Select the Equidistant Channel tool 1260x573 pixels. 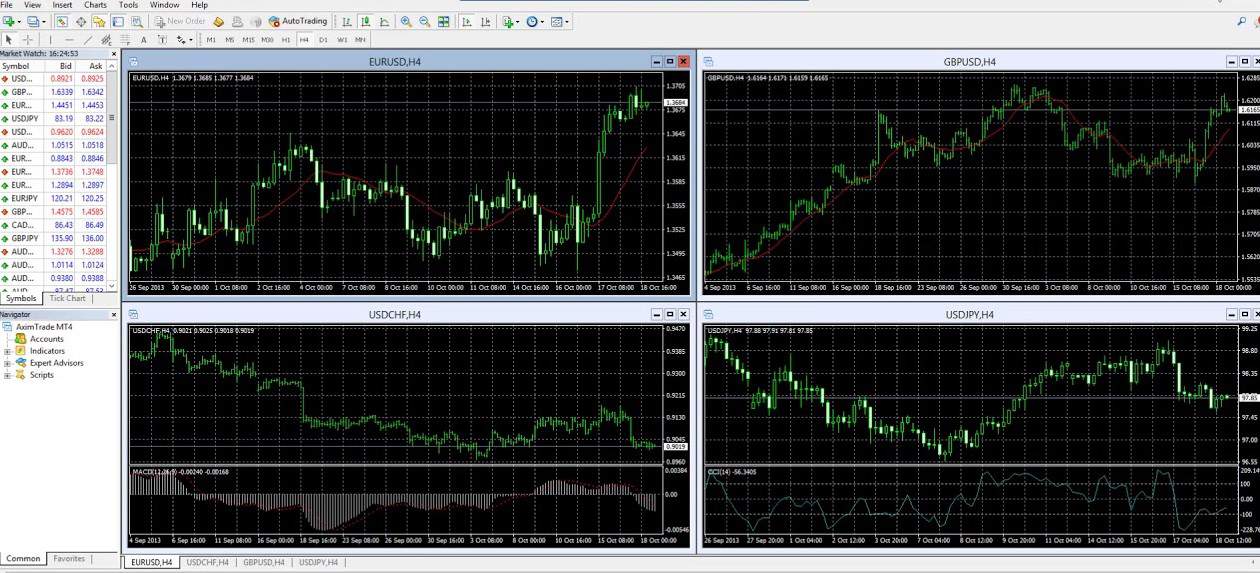click(107, 40)
